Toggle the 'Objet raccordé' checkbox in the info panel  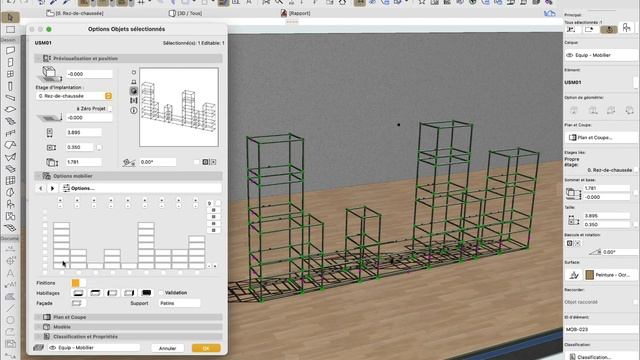(x=635, y=302)
